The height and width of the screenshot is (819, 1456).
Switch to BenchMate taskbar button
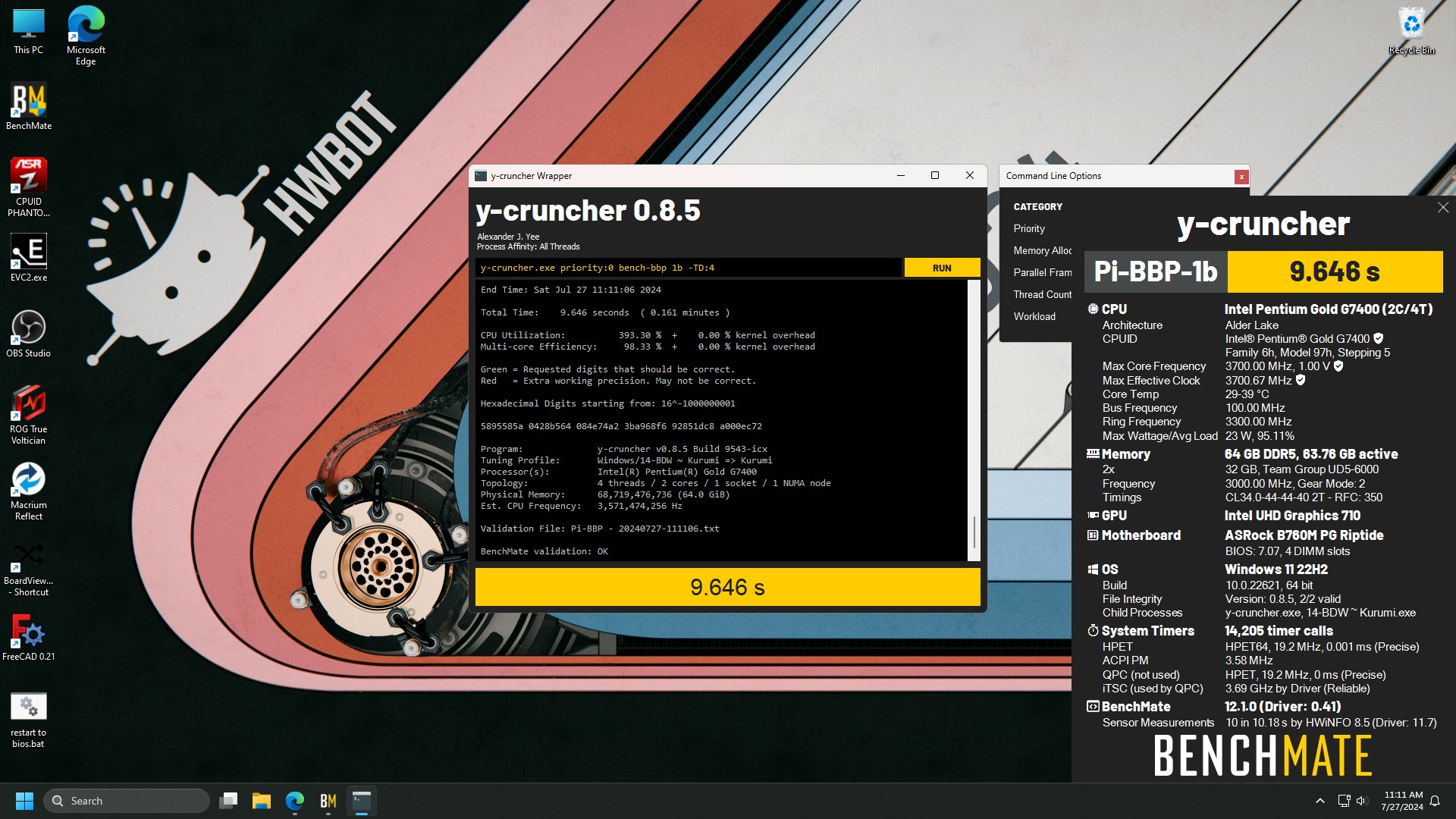328,801
